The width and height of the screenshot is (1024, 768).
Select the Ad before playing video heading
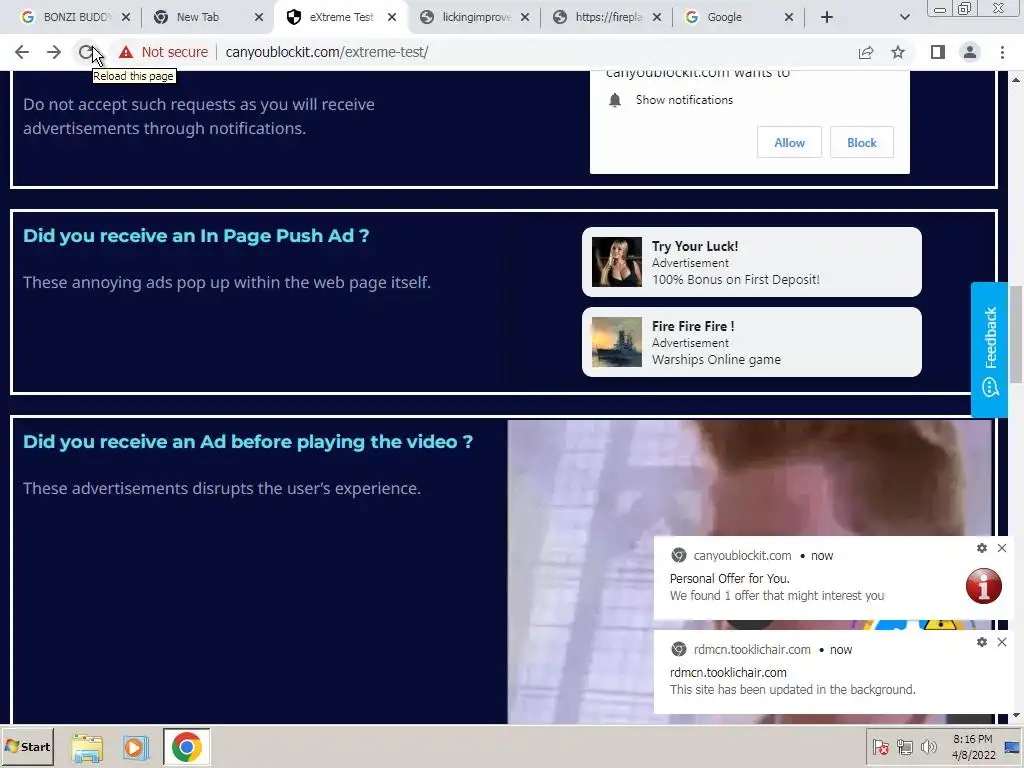pyautogui.click(x=248, y=442)
